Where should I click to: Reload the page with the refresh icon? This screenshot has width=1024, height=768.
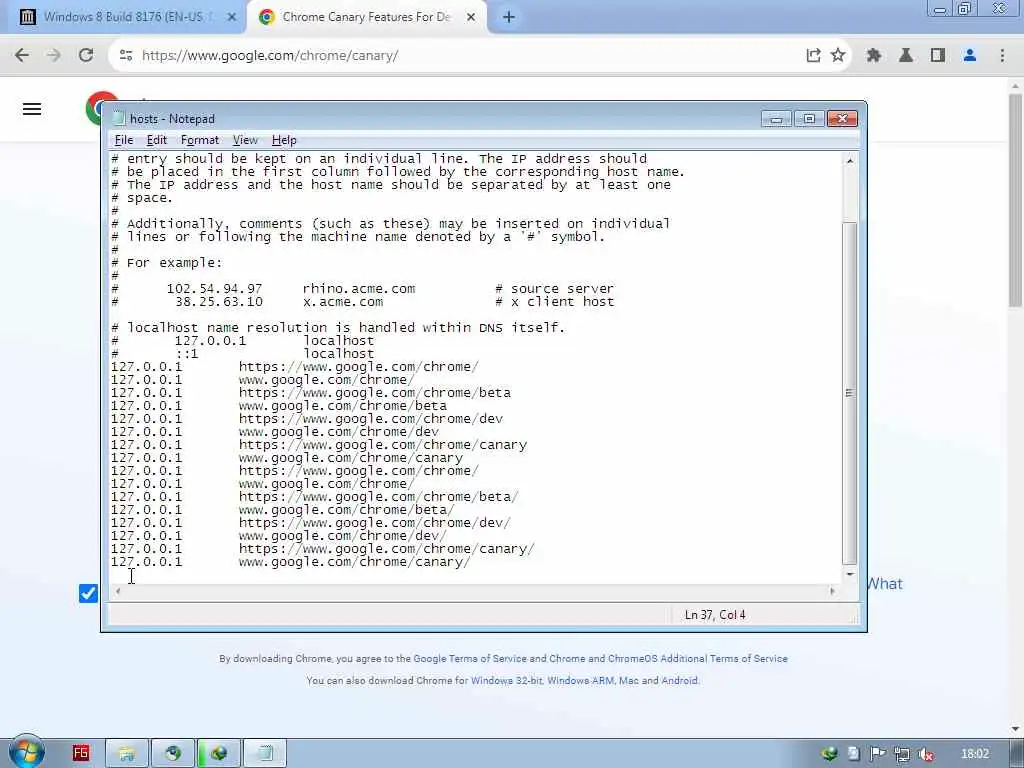[x=86, y=56]
